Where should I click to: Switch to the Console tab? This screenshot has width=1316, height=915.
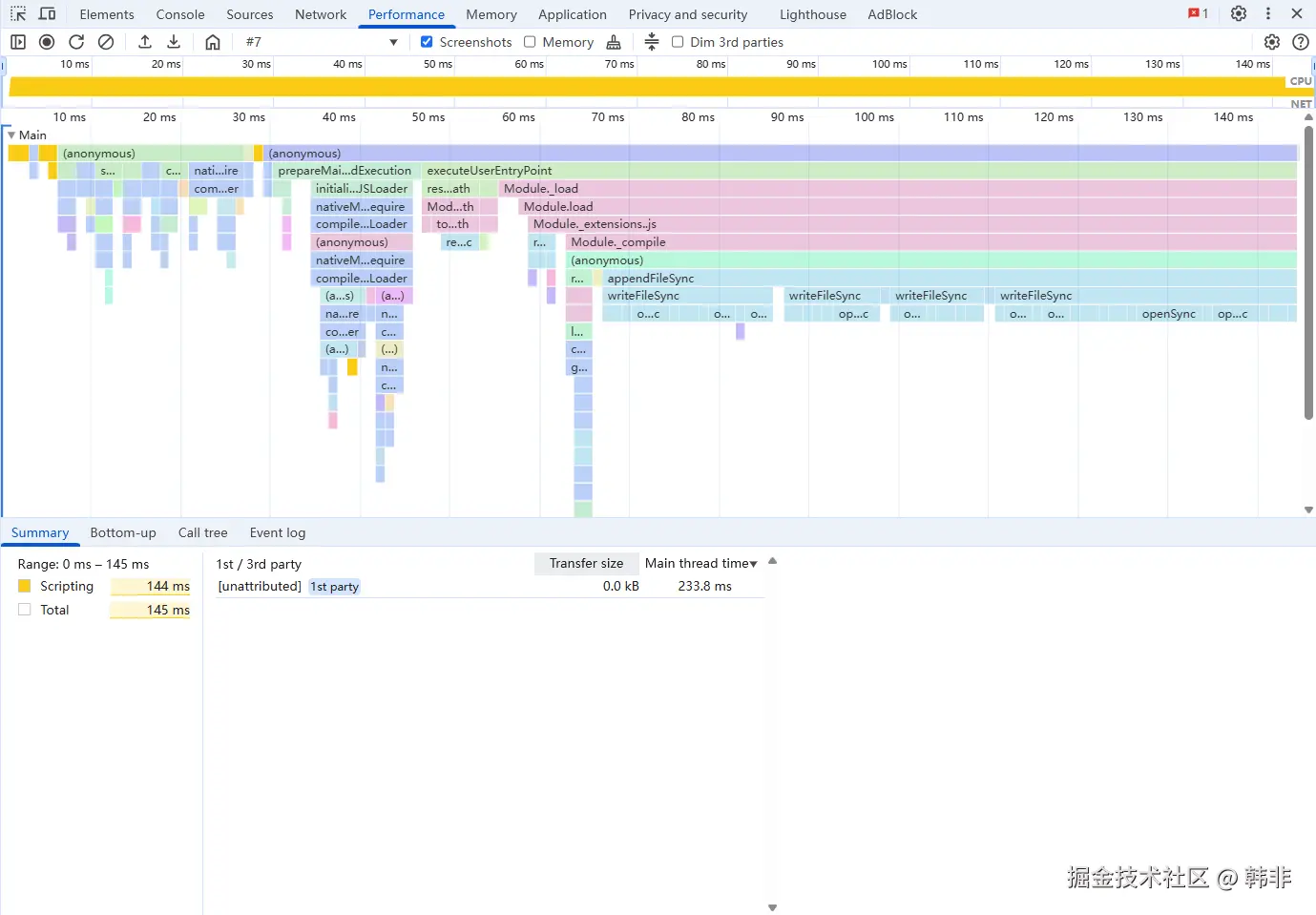click(x=180, y=14)
